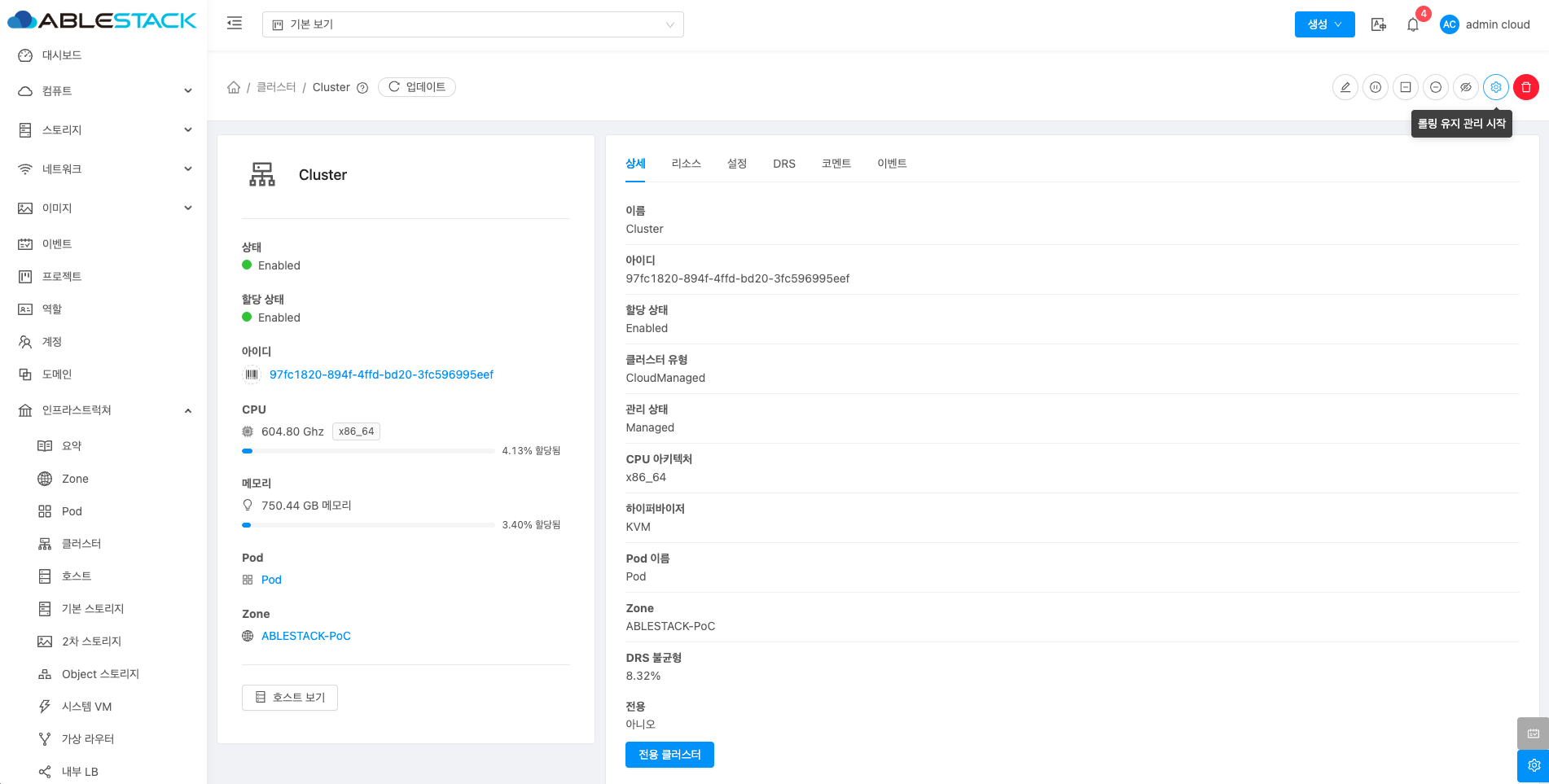Click the CPU allocation progress bar
This screenshot has width=1549, height=784.
368,451
